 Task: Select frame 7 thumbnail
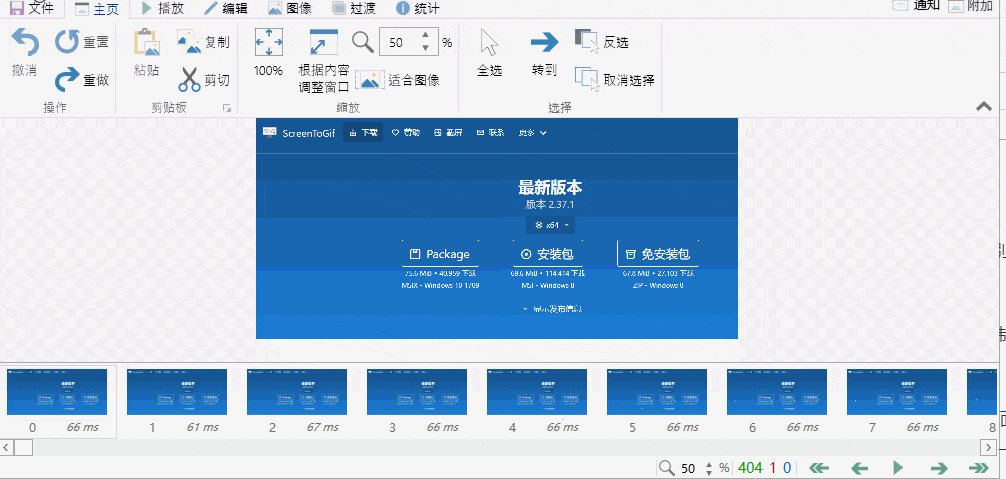click(897, 392)
